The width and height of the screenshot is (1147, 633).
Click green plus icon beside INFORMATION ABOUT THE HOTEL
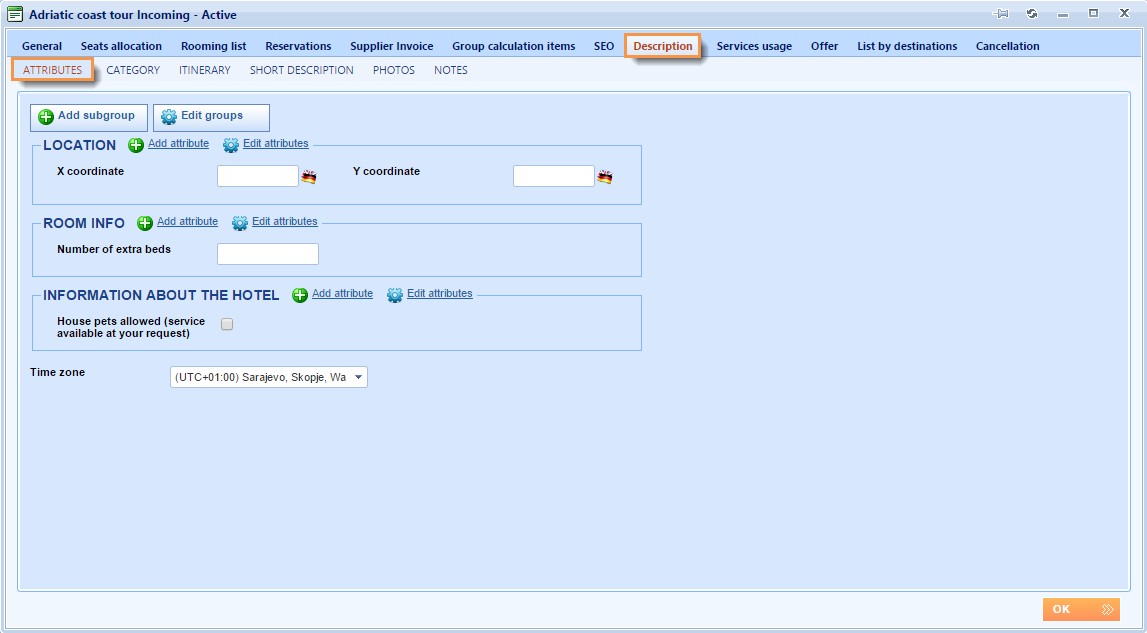click(x=300, y=295)
